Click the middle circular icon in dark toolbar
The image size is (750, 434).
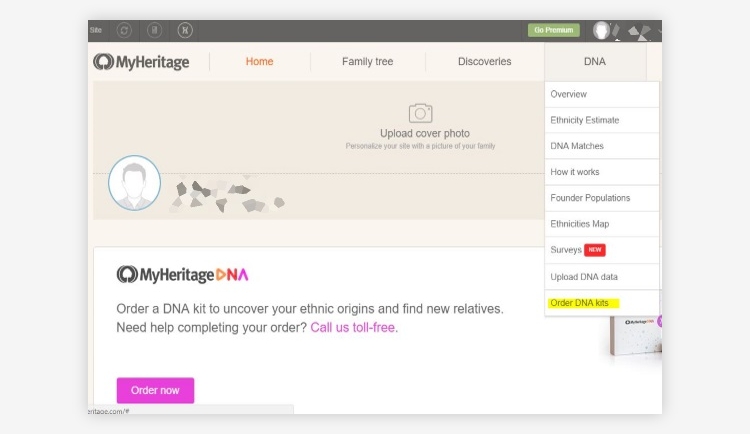coord(154,31)
